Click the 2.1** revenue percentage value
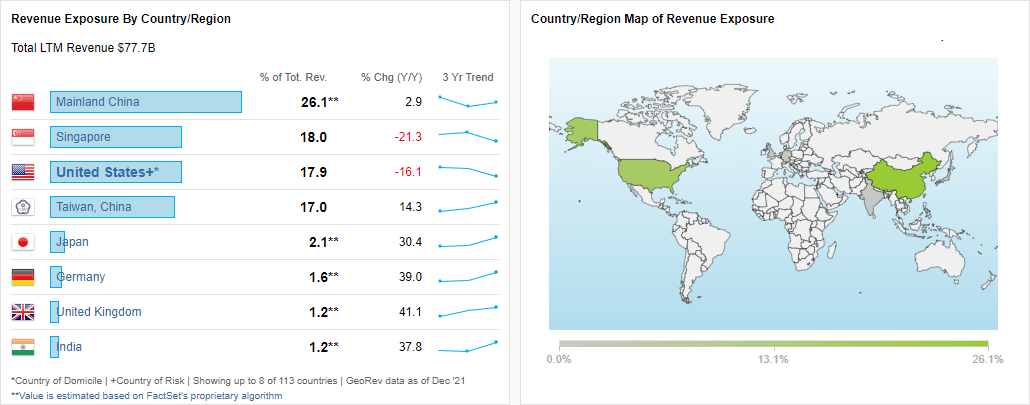The height and width of the screenshot is (405, 1030). 324,242
